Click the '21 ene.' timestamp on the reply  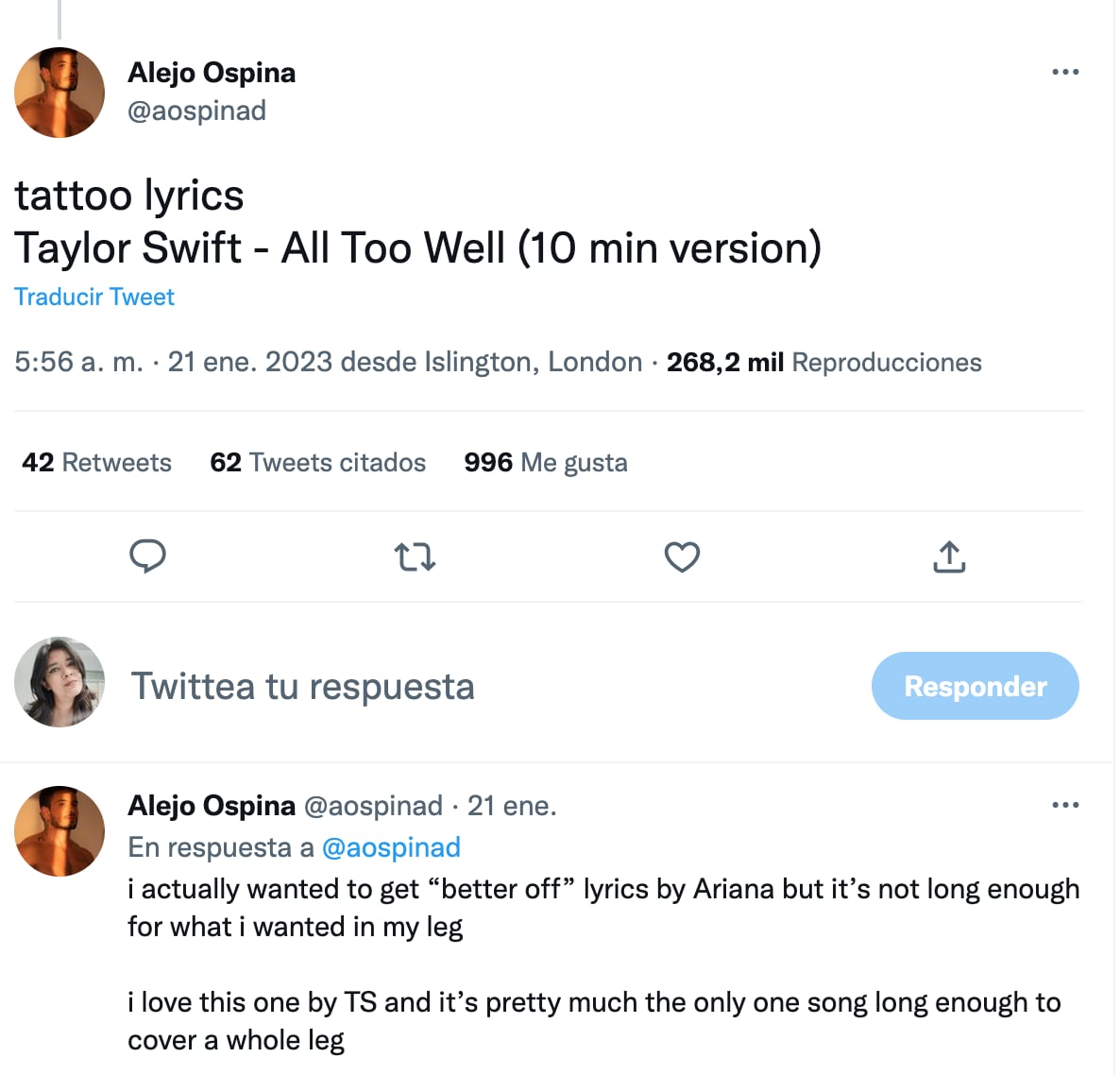[x=512, y=806]
